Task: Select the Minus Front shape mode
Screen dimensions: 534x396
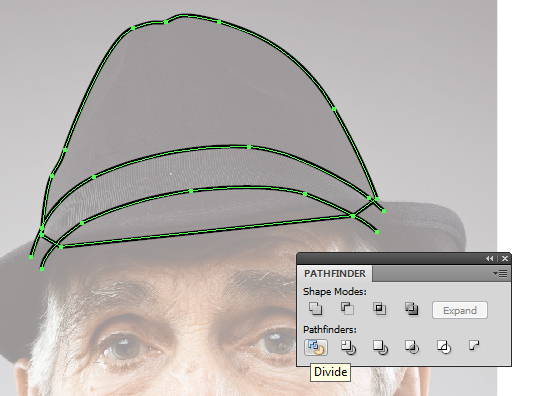Action: [x=347, y=308]
